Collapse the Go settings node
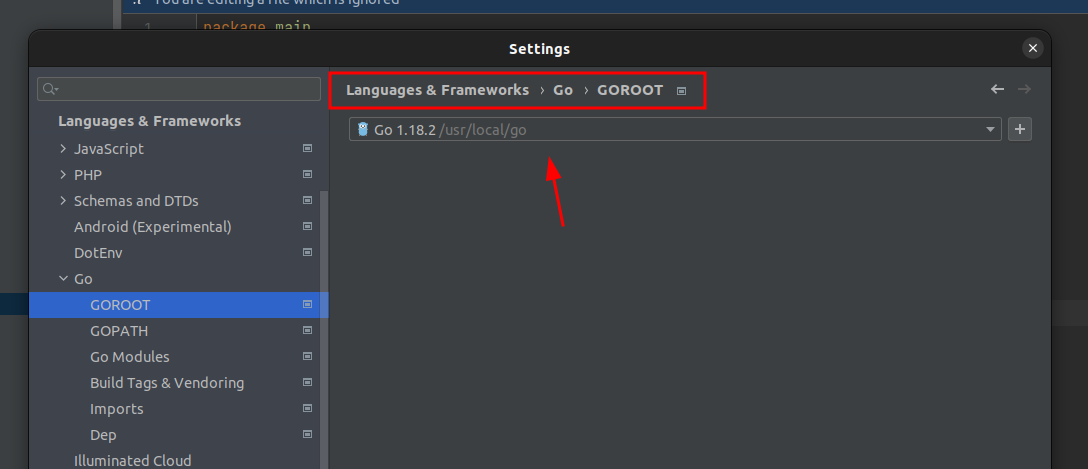The image size is (1088, 469). tap(63, 279)
